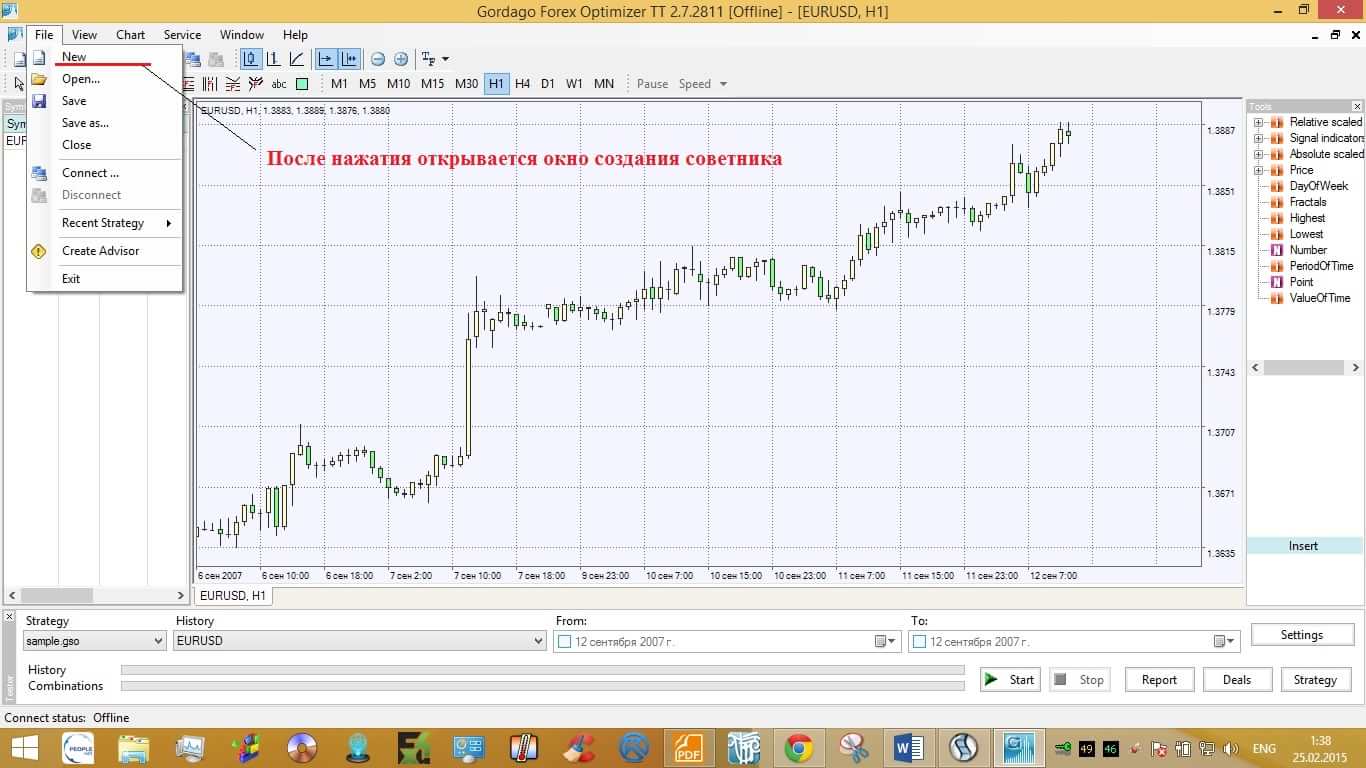Screen dimensions: 1366x768
Task: Toggle the H1 timeframe button
Action: pyautogui.click(x=497, y=84)
